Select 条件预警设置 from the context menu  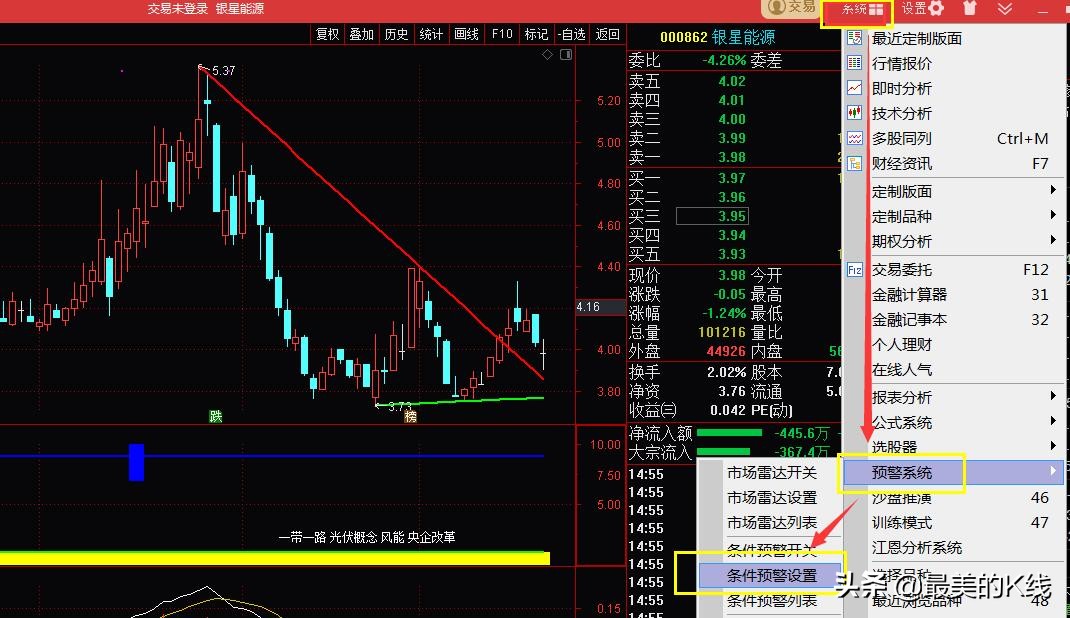tap(775, 574)
